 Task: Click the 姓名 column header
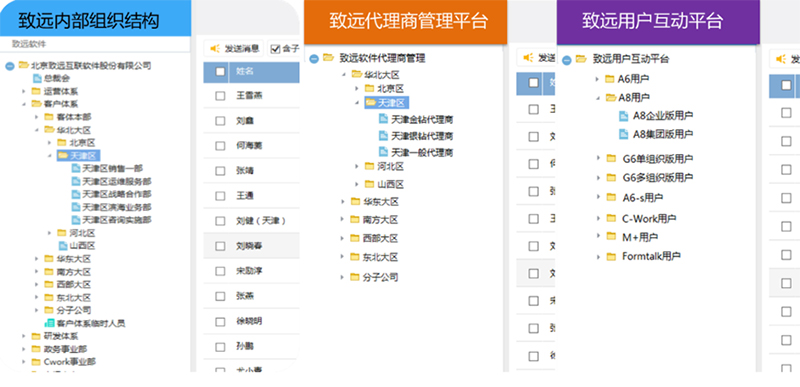tap(245, 71)
